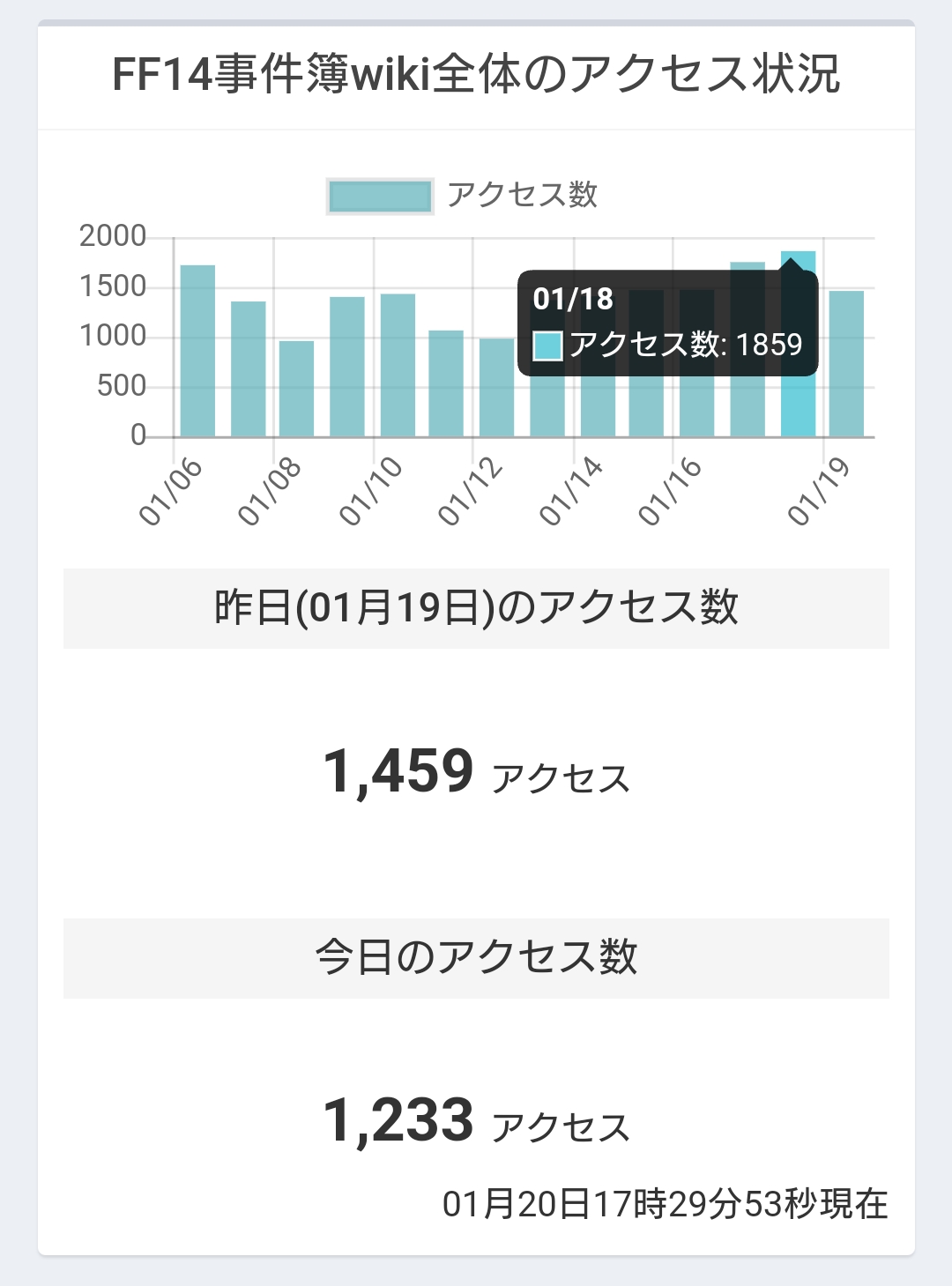Select the 01/07 bar in chart
Viewport: 952px width, 1286px height.
point(249,369)
